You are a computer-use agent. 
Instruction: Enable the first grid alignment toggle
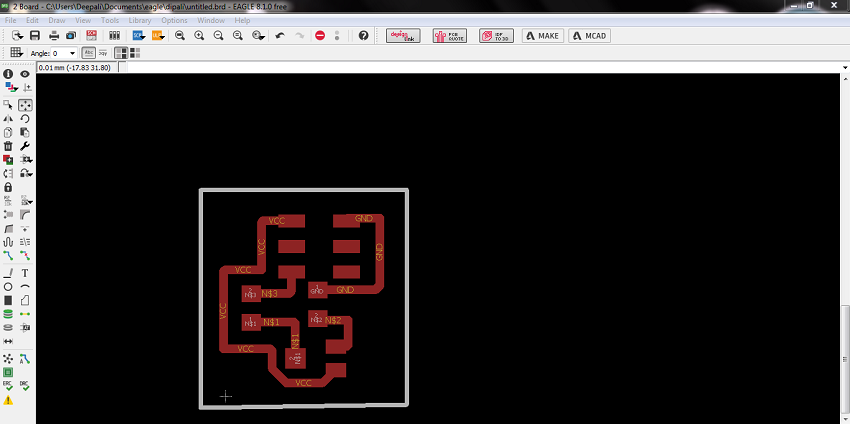point(121,53)
